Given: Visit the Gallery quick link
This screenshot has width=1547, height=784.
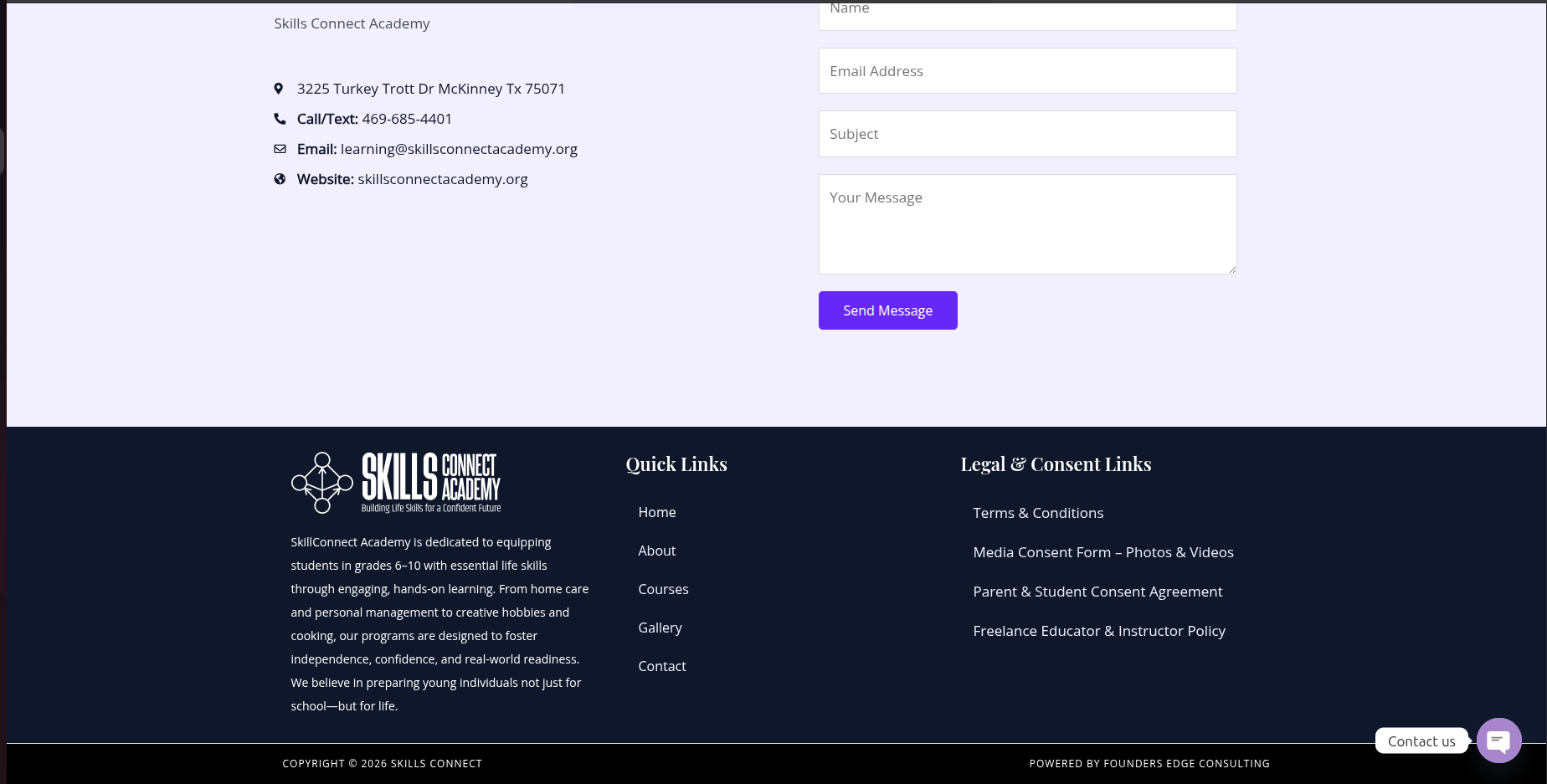Looking at the screenshot, I should [x=660, y=628].
